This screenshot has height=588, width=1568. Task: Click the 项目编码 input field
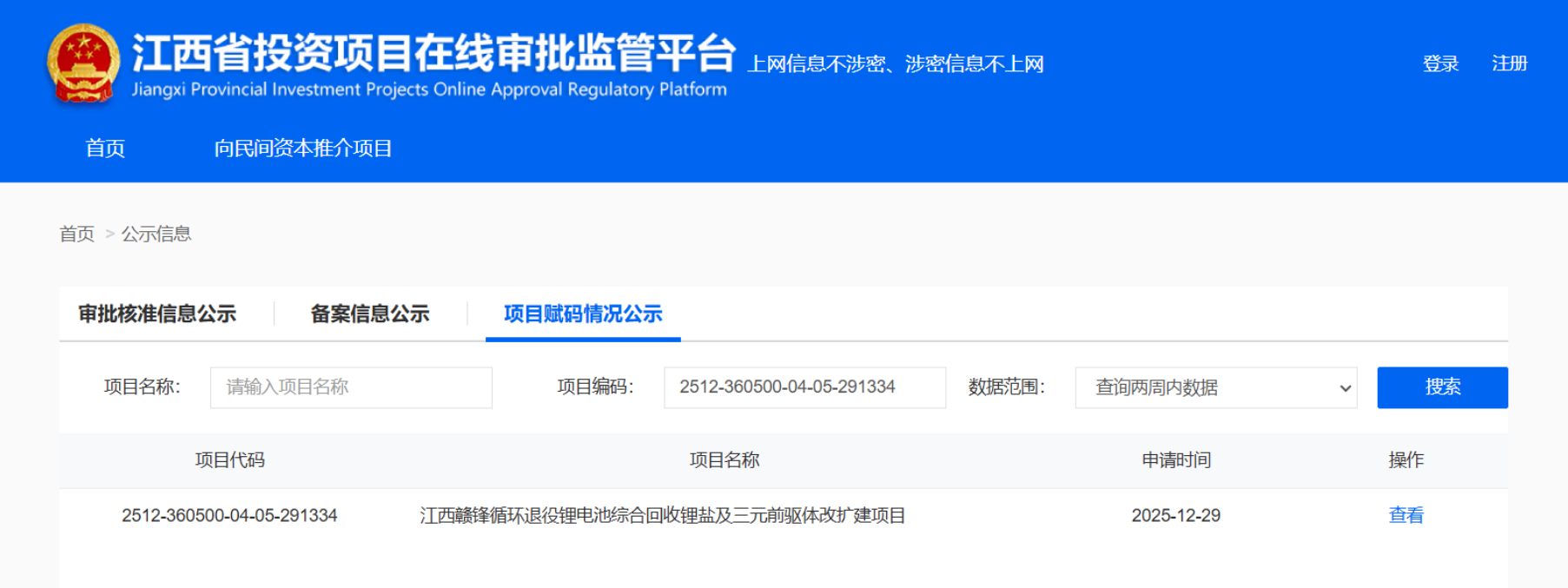(x=804, y=387)
